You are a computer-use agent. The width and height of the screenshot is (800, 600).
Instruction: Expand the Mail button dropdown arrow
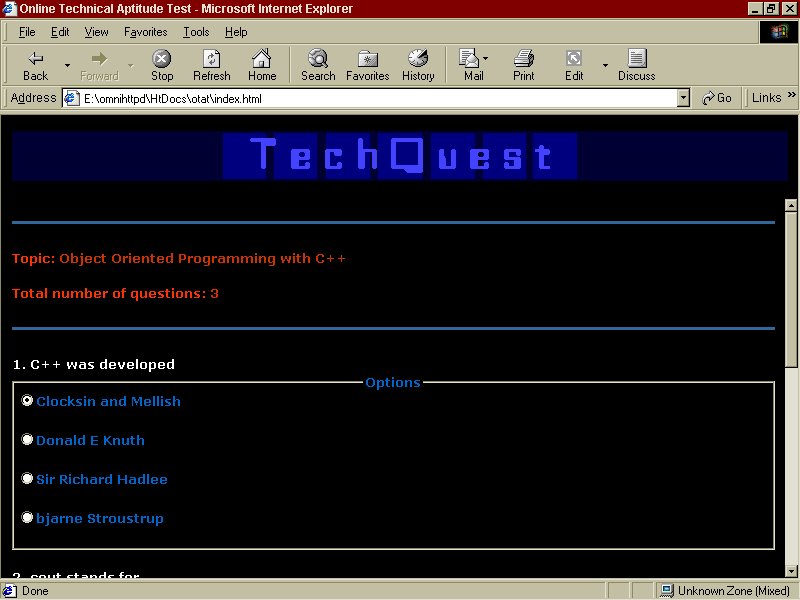(485, 58)
